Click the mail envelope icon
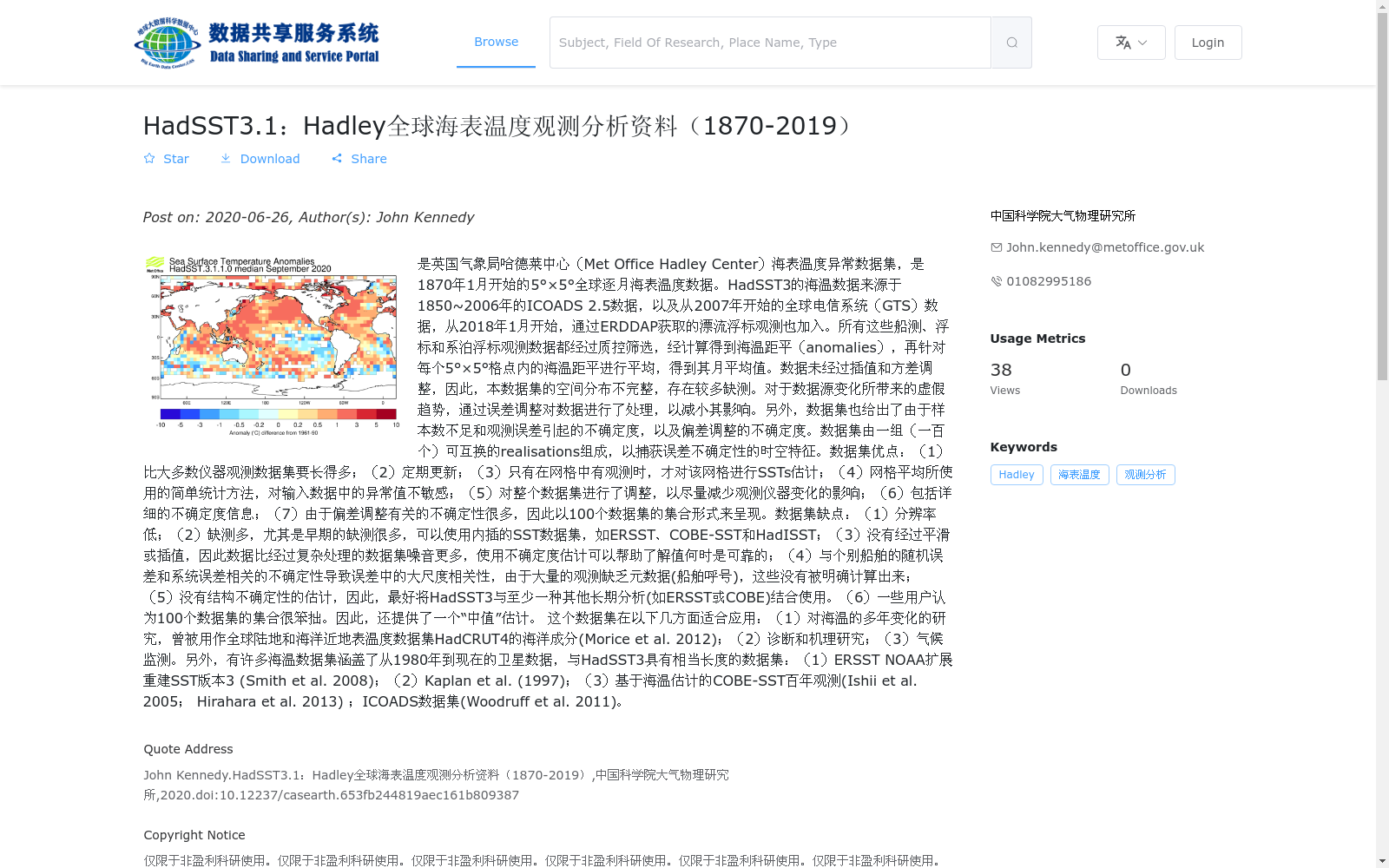 coord(997,247)
